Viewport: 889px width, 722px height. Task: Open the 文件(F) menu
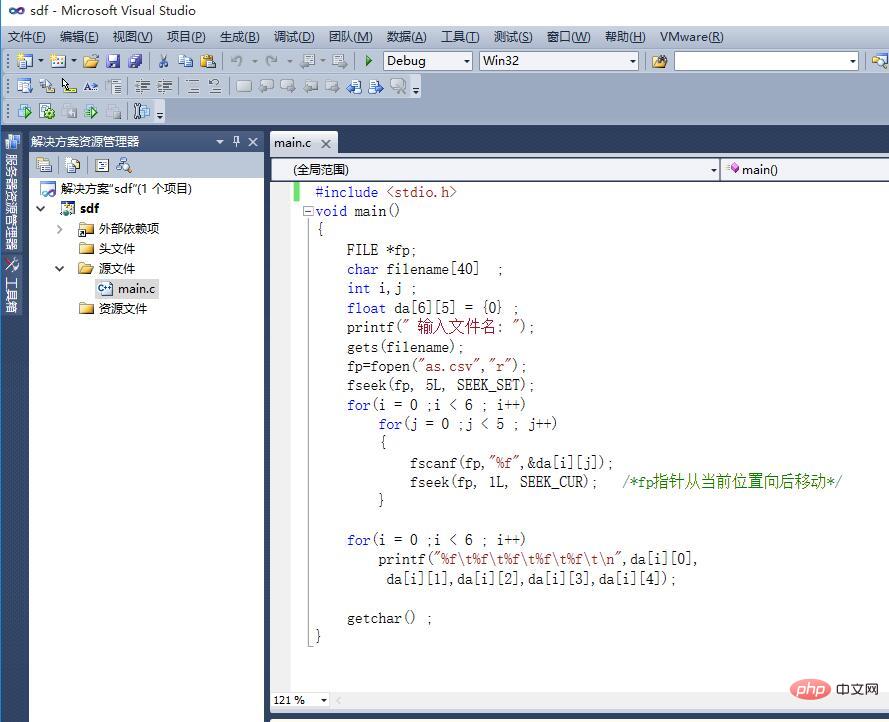point(27,37)
